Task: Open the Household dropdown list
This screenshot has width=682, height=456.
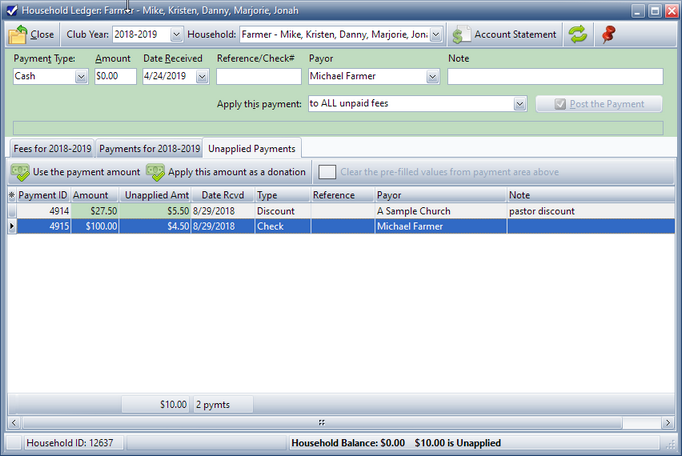Action: click(437, 34)
